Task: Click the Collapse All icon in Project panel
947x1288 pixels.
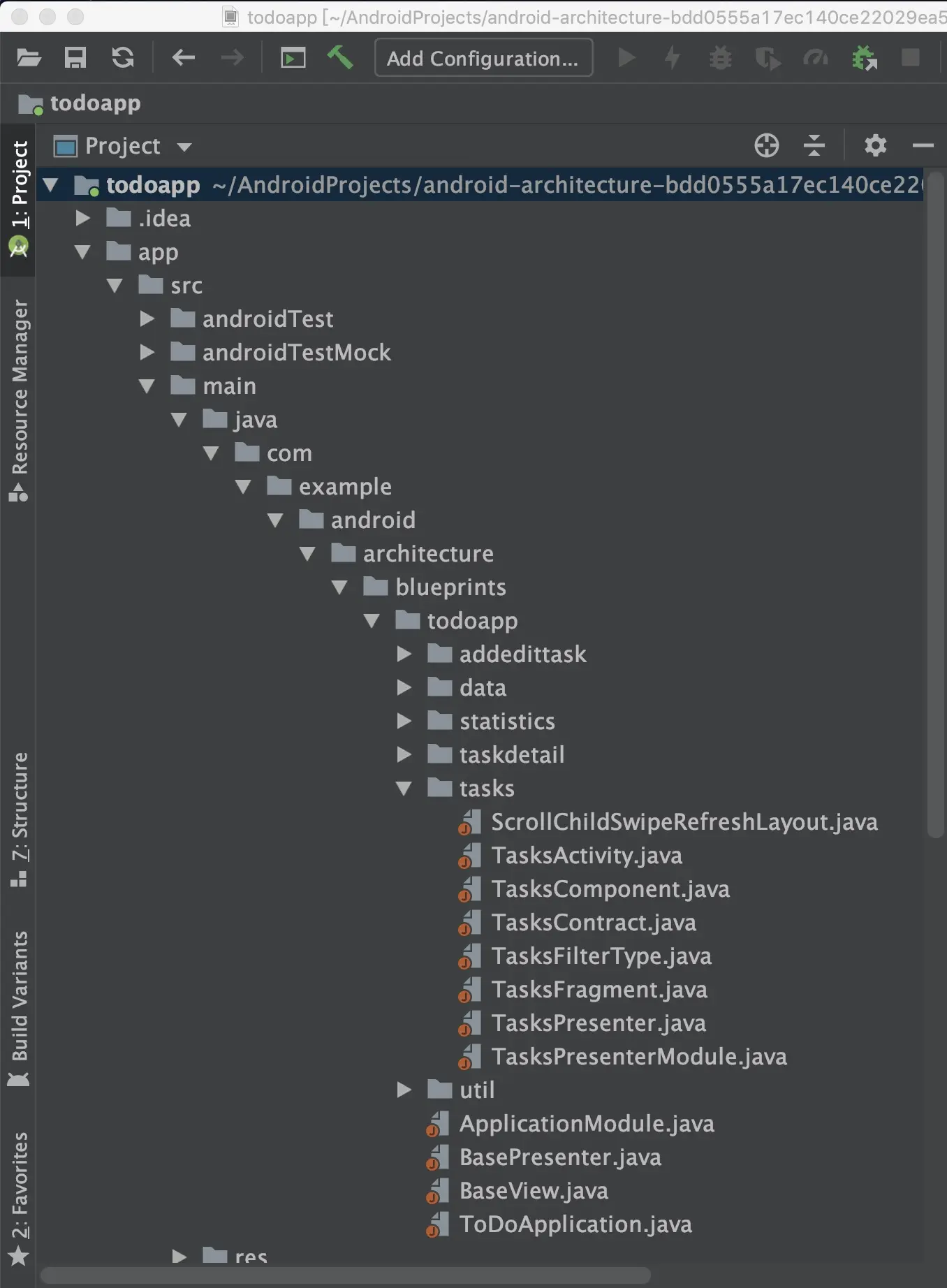Action: pos(814,145)
